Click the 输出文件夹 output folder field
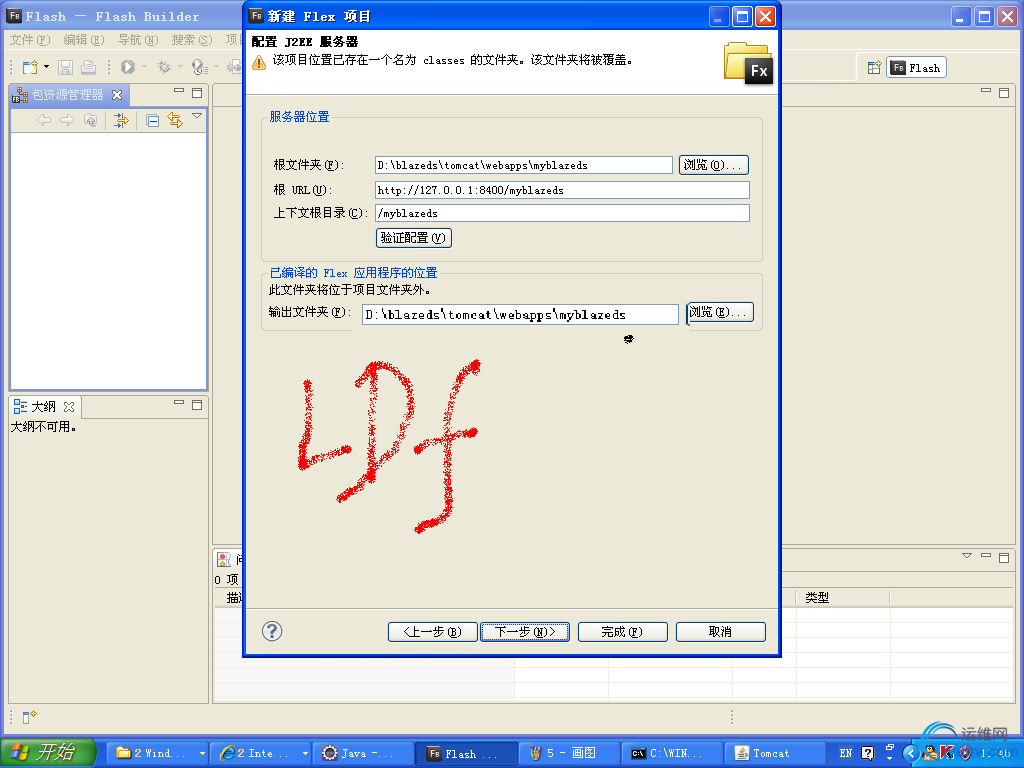Screen dimensions: 1024x768 click(x=520, y=315)
